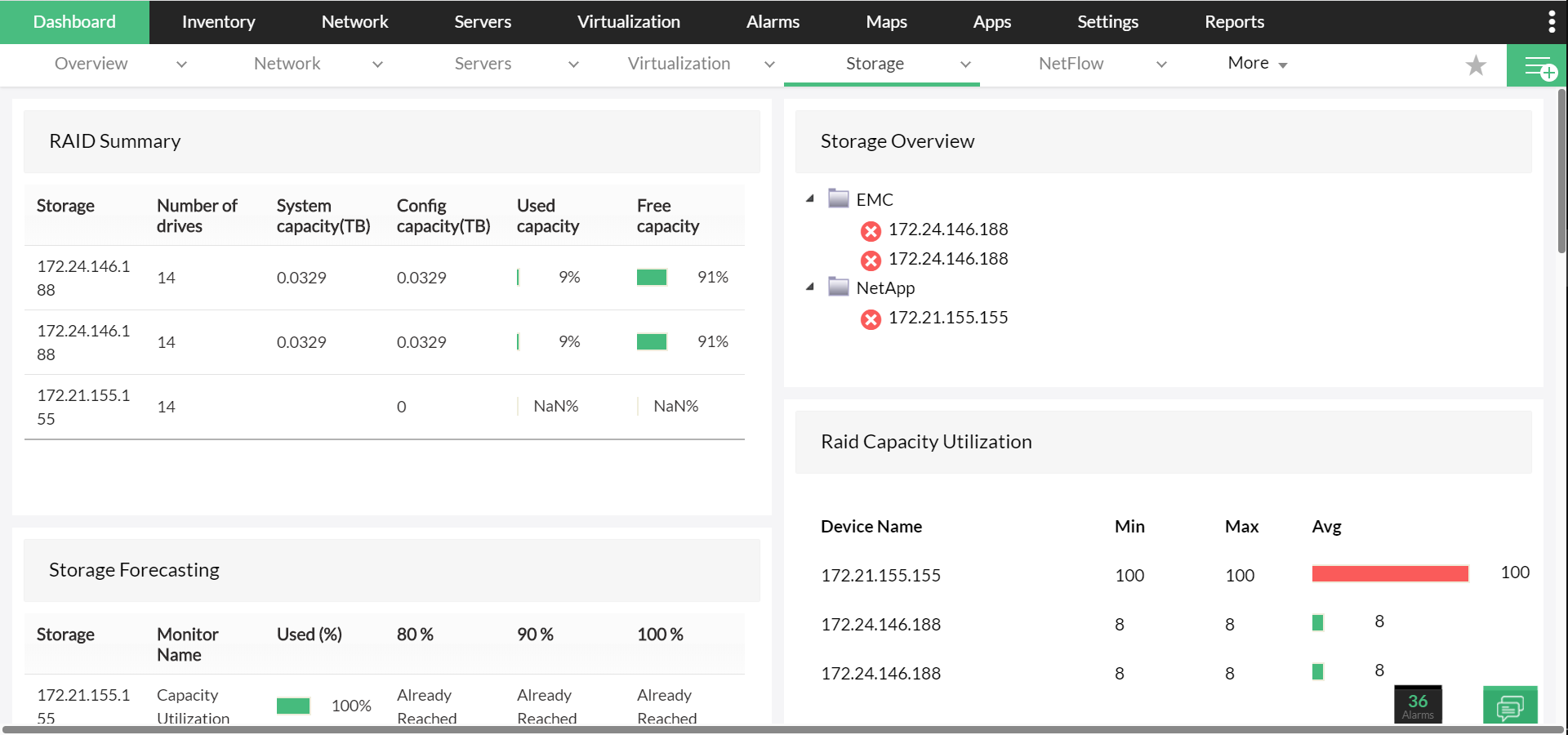The image size is (1568, 735).
Task: Collapse the EMC tree node
Action: coord(810,198)
